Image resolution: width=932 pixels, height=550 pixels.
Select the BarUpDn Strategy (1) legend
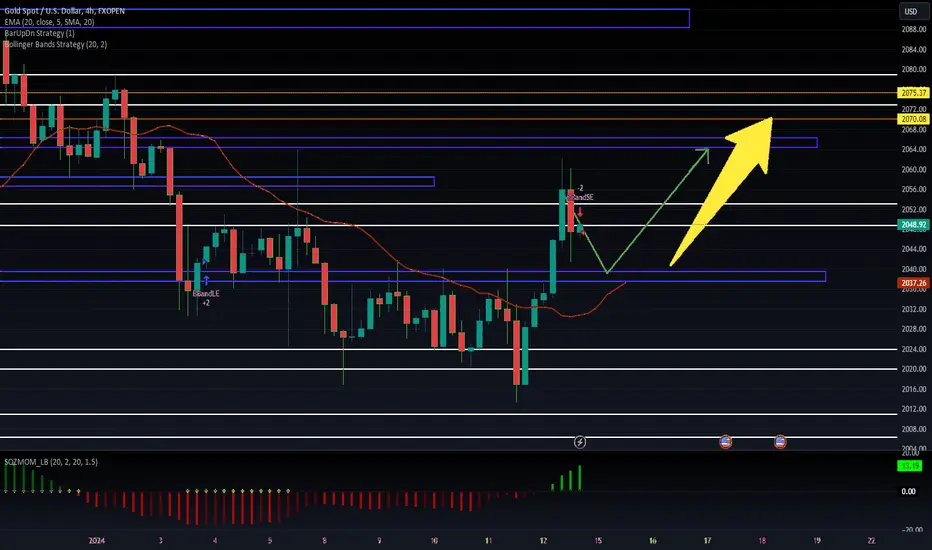pos(39,33)
